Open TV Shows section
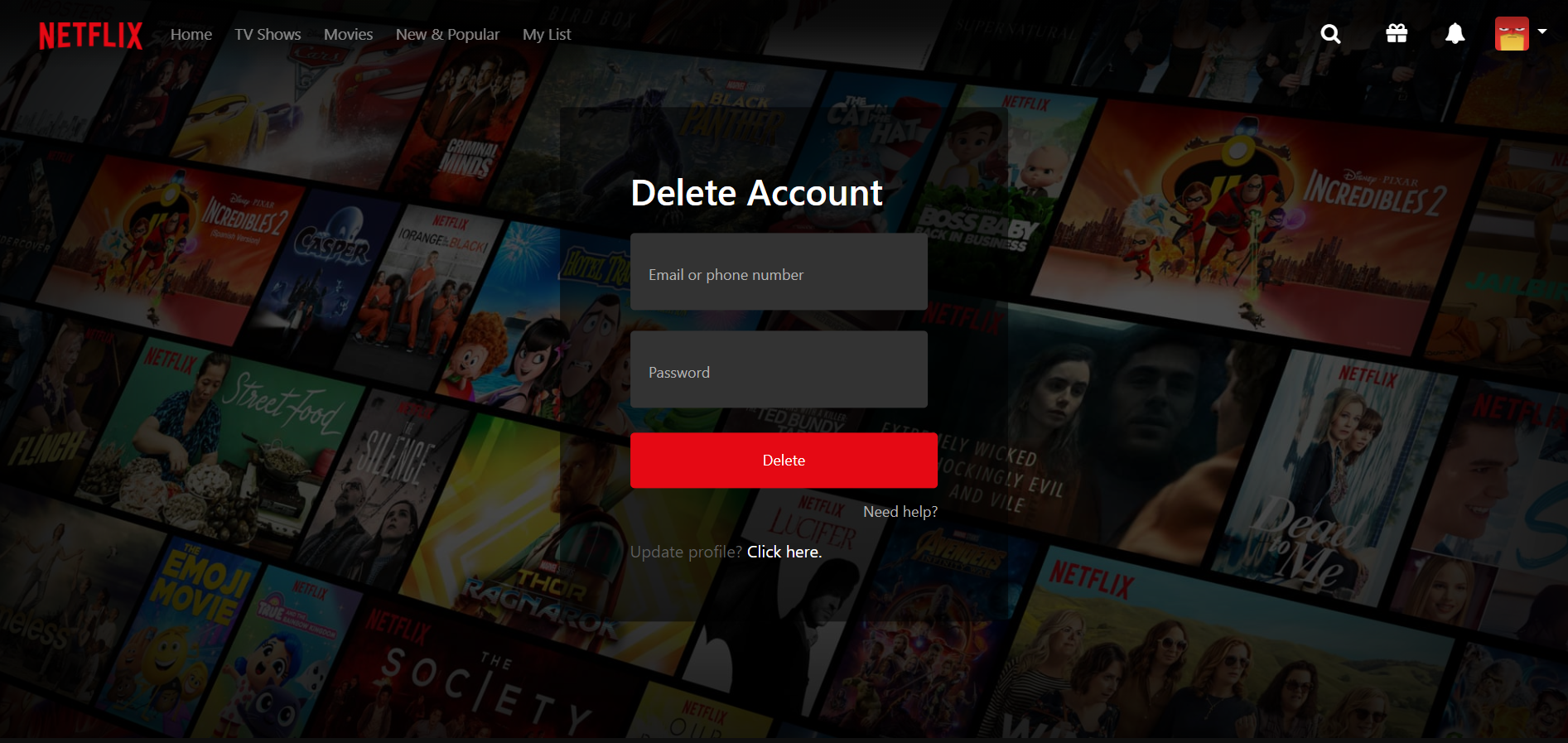 (268, 35)
